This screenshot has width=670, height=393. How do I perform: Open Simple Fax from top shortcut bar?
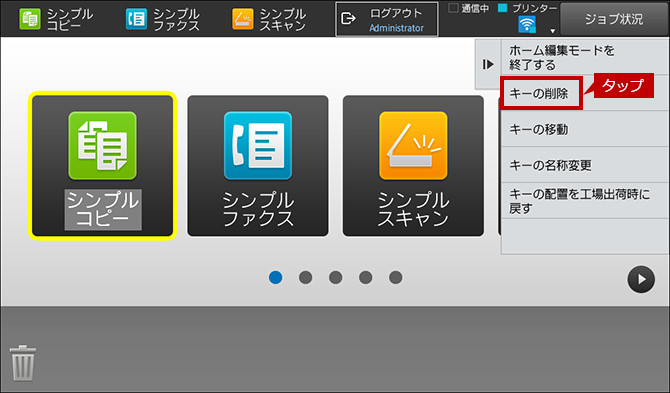pos(162,19)
